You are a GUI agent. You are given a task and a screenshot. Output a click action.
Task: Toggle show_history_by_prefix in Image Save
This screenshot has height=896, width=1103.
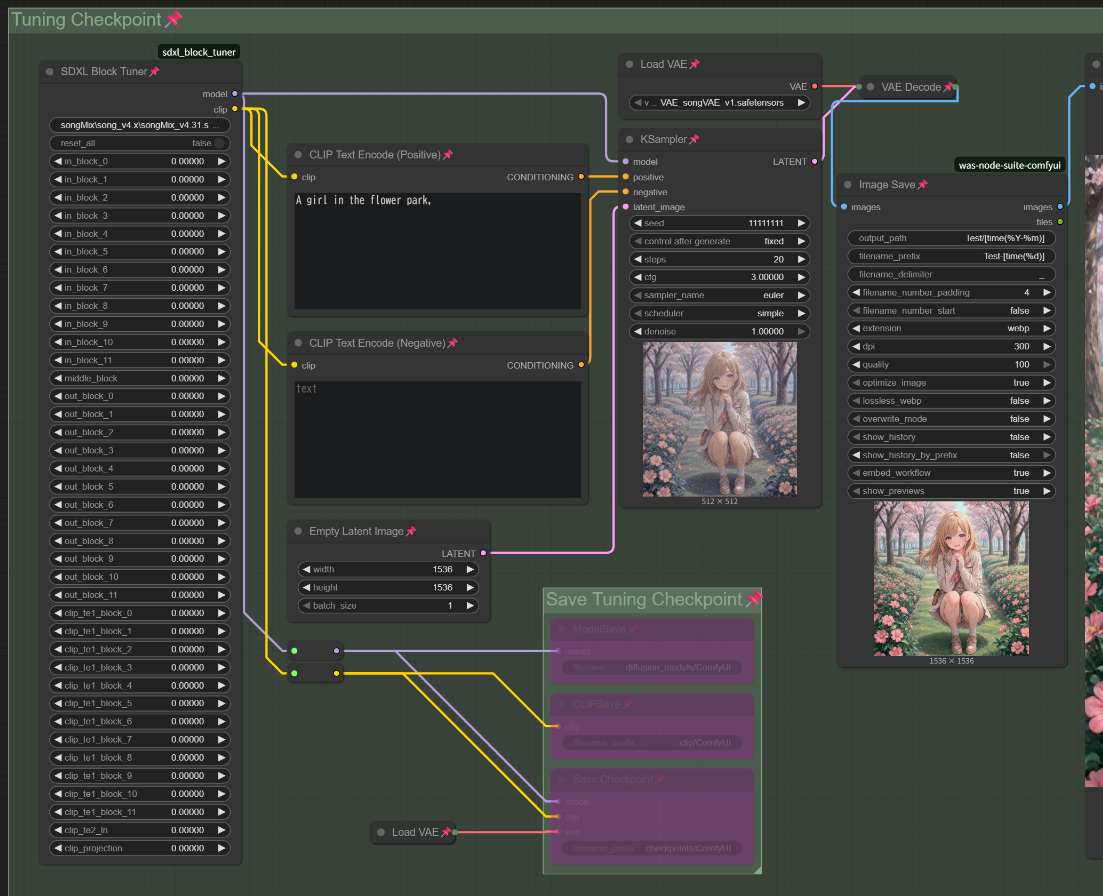tap(951, 455)
